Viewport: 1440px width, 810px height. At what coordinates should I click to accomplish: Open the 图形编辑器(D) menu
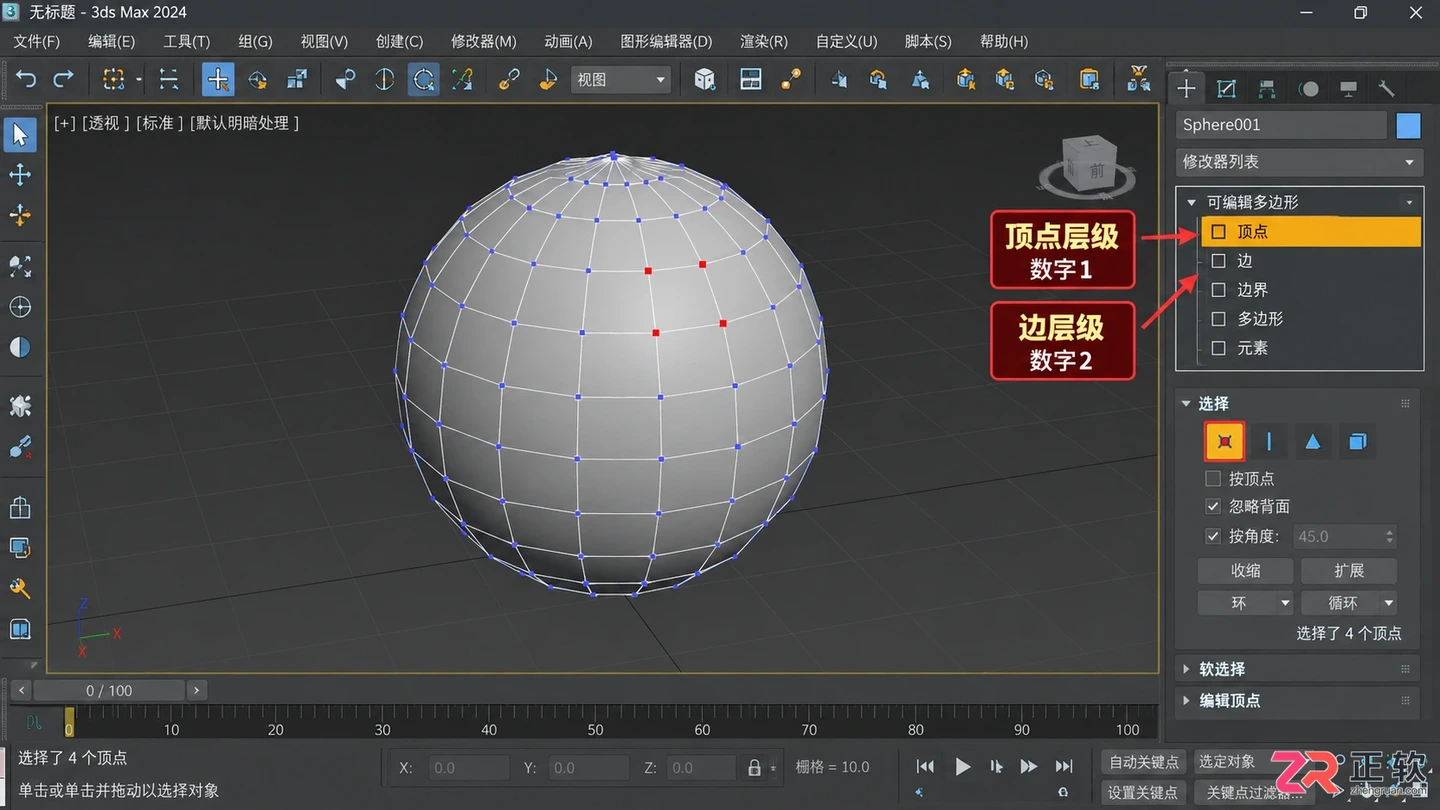point(666,41)
